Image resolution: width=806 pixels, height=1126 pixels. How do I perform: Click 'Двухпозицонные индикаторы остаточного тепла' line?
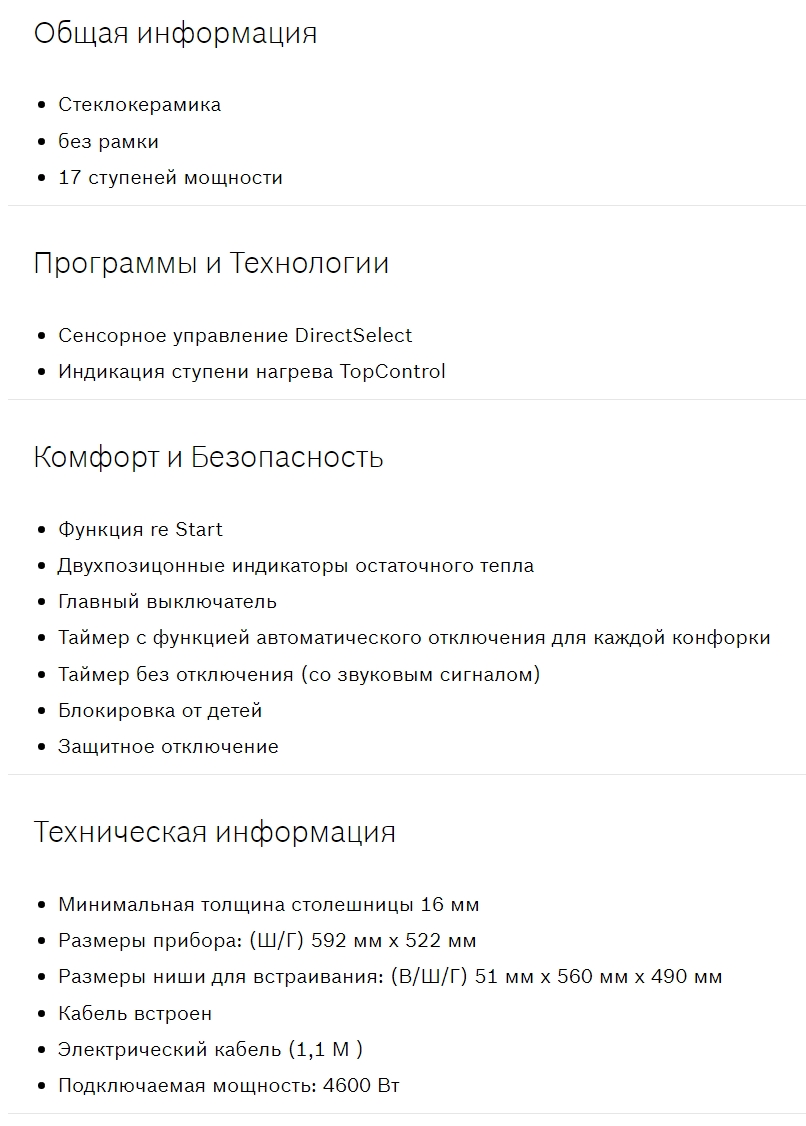(x=296, y=566)
